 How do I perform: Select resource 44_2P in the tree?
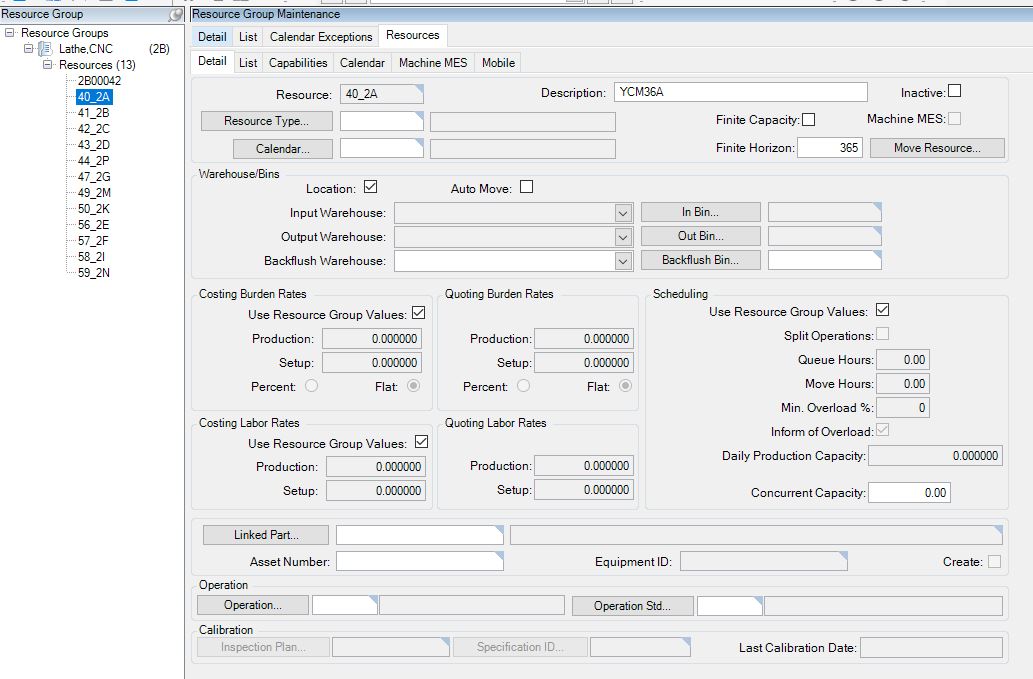94,161
